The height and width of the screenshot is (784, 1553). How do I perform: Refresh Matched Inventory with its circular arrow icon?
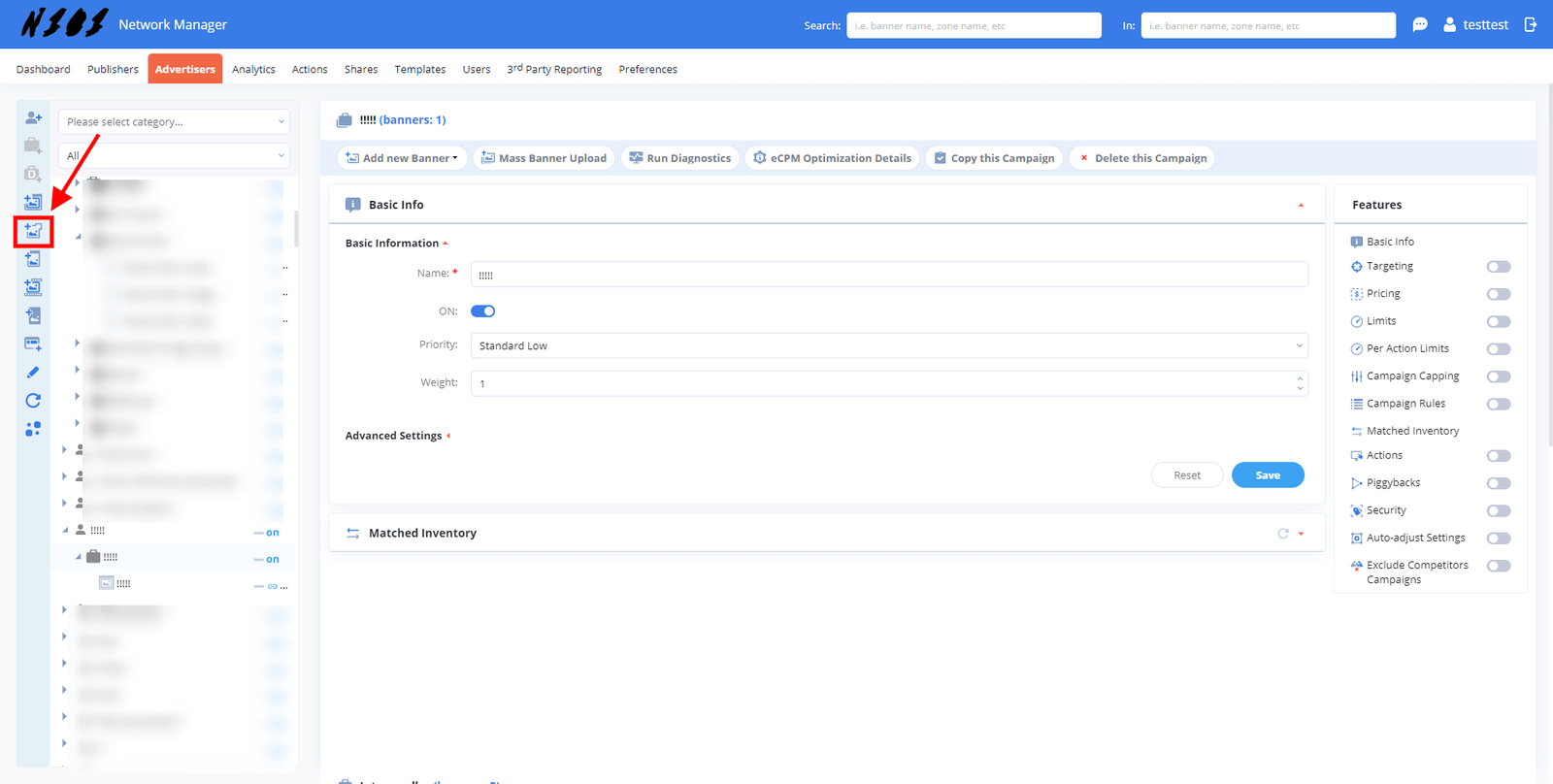(1283, 534)
